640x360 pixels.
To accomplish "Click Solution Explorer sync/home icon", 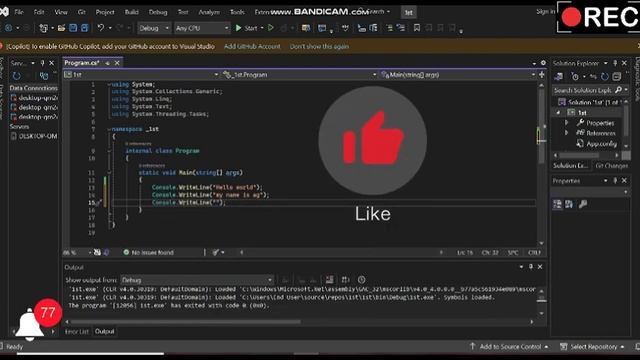I will (x=558, y=77).
